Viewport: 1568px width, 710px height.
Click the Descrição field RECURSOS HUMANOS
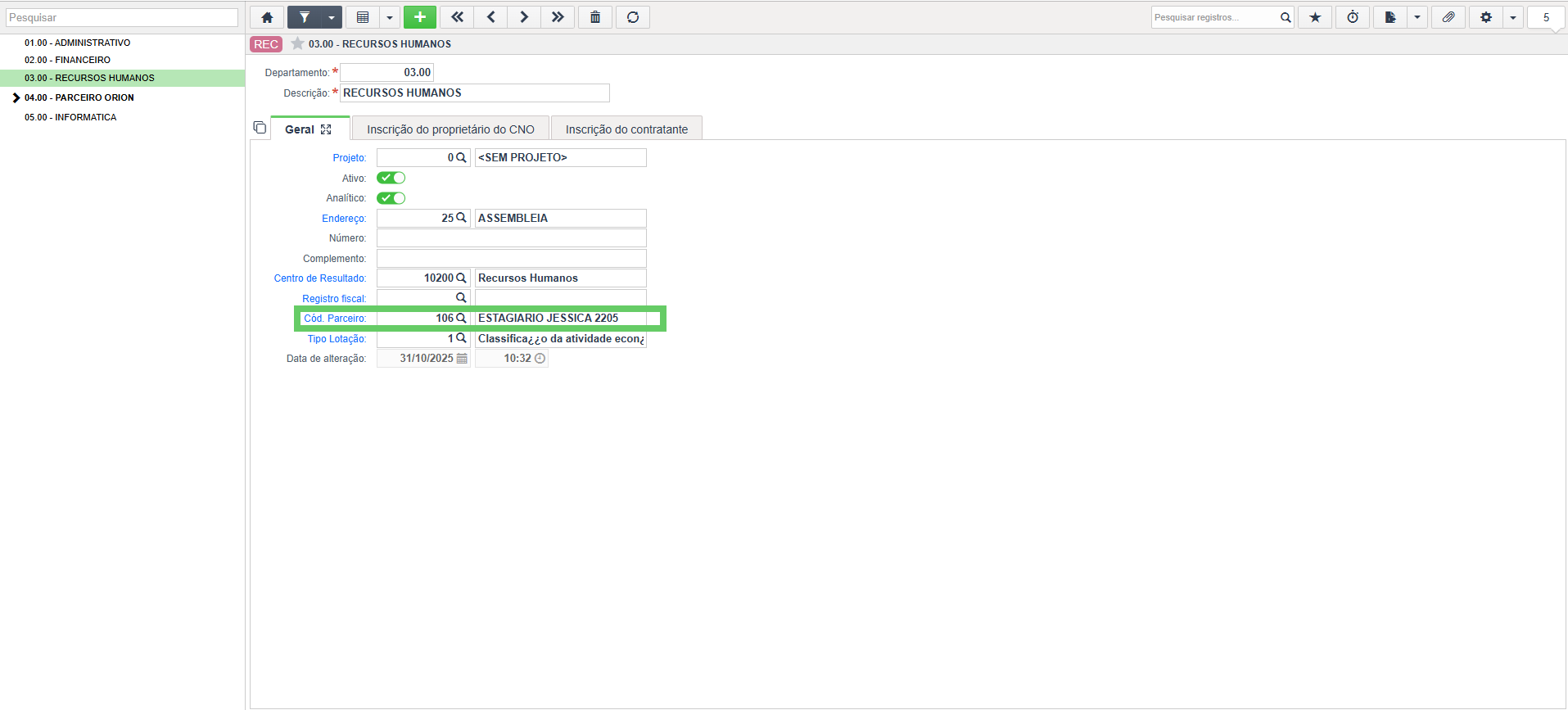475,93
